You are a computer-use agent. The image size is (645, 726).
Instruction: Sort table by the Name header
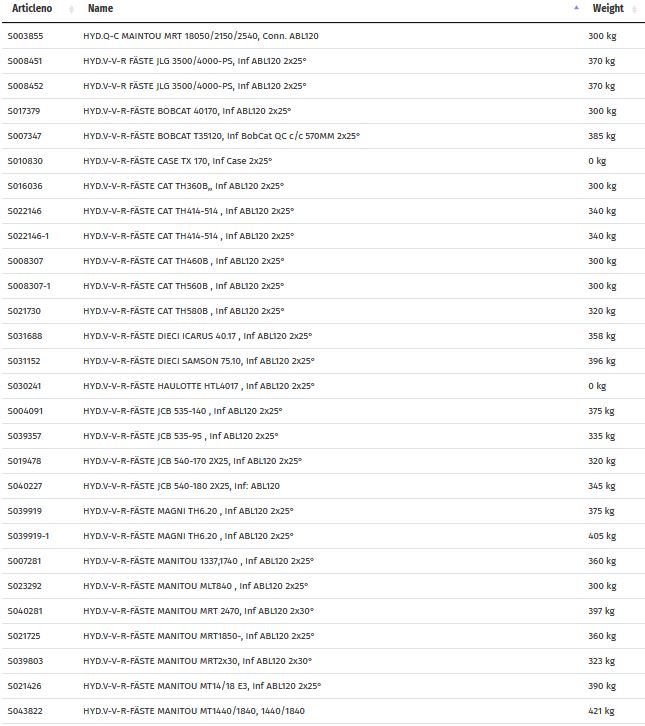[x=100, y=9]
